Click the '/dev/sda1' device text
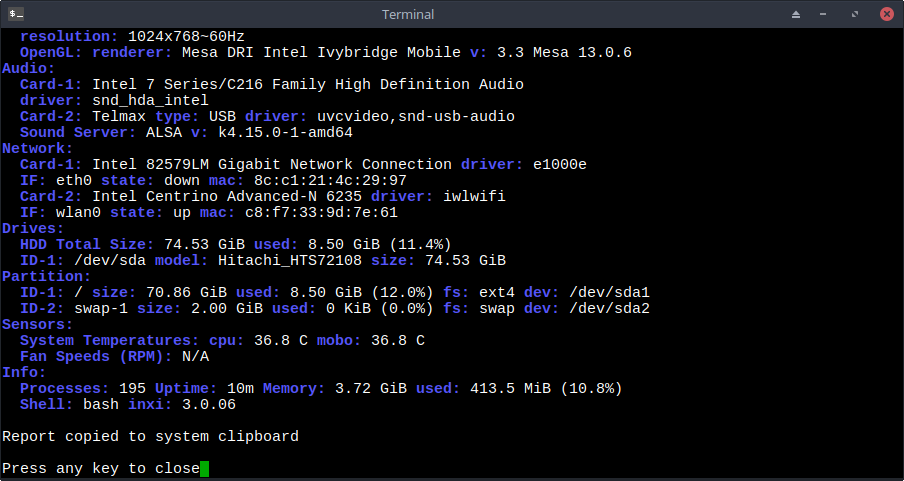 click(609, 292)
